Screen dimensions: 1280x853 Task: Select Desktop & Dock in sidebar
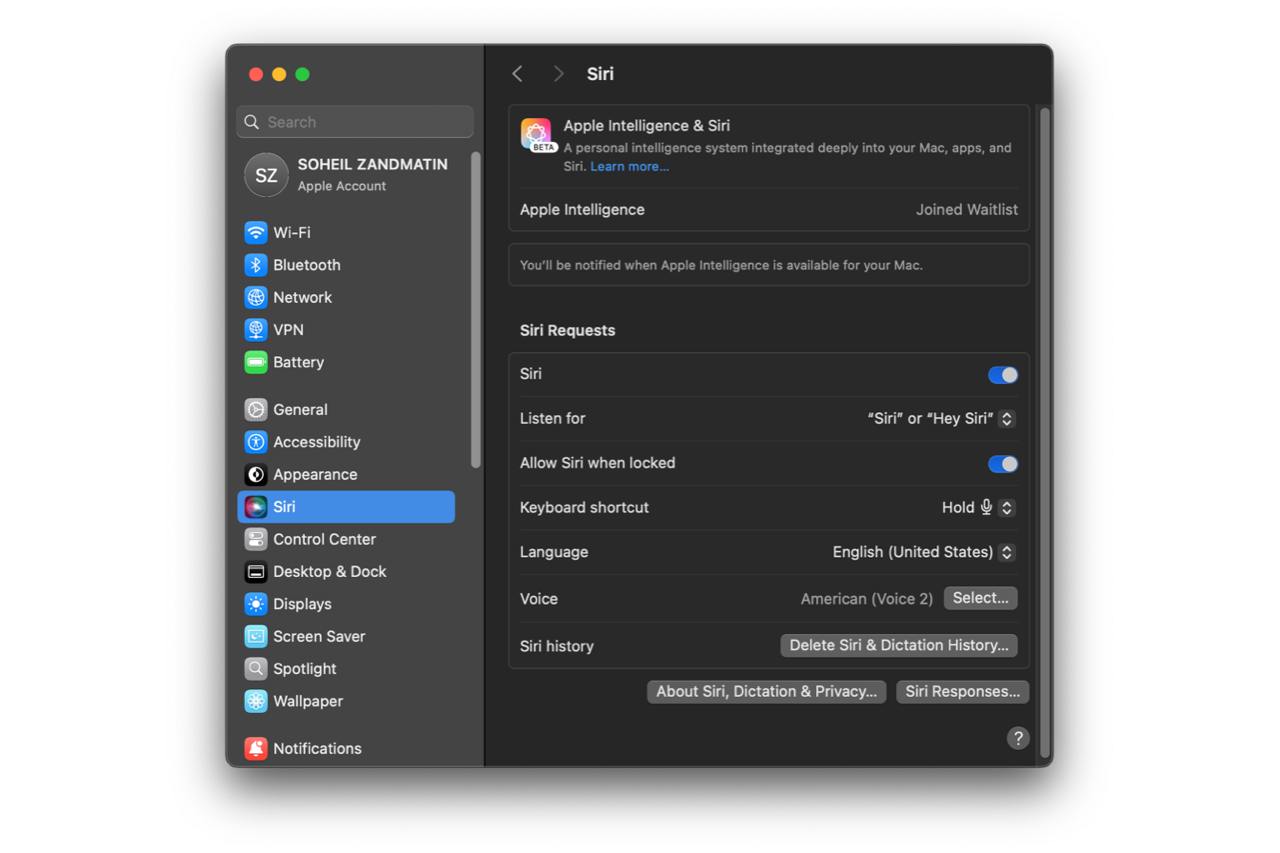tap(346, 572)
